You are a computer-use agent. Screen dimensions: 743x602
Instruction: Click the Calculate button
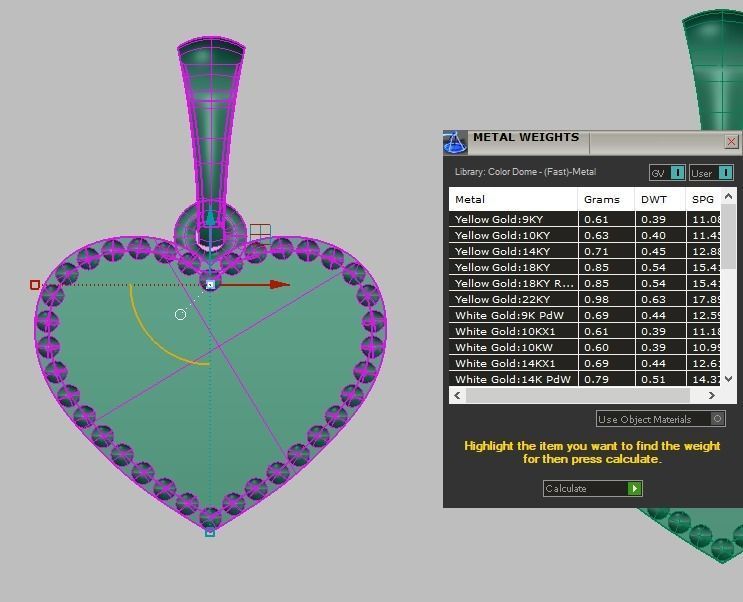tap(593, 488)
